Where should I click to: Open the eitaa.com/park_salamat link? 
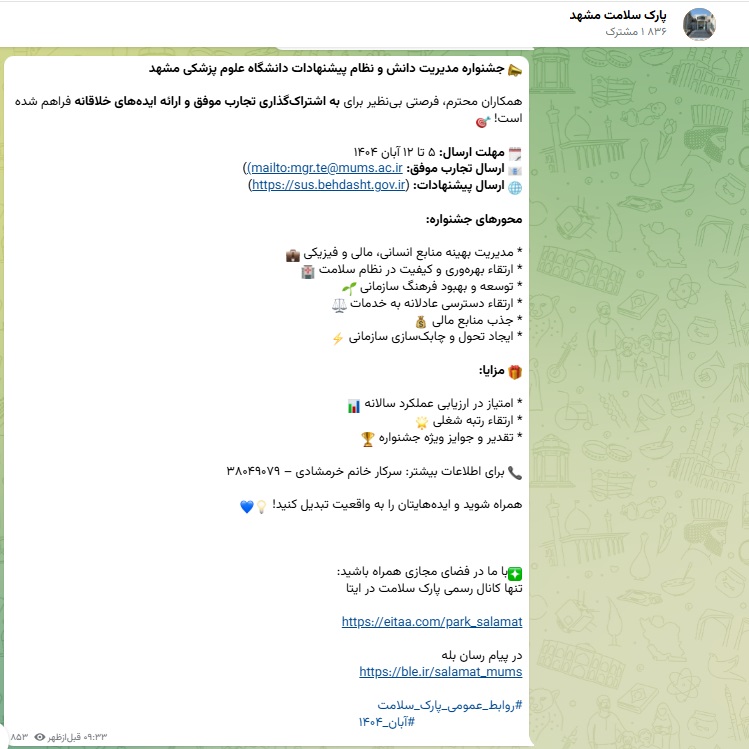(432, 621)
